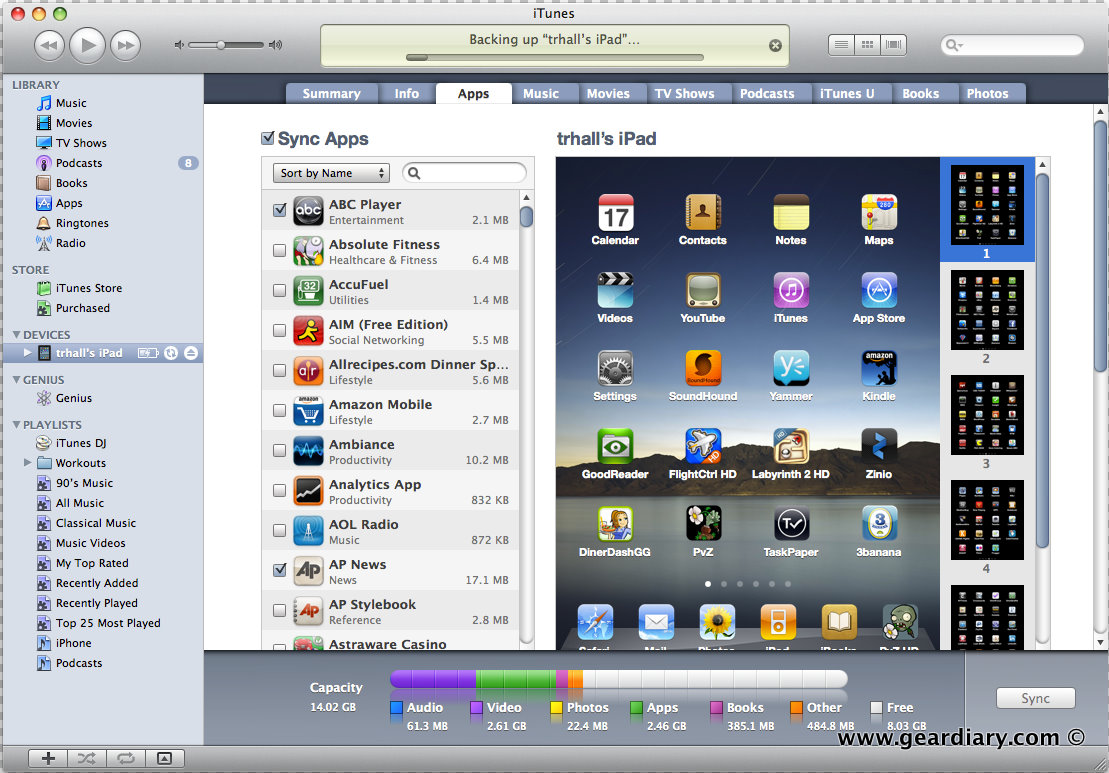Select the Yammer app icon

point(791,368)
